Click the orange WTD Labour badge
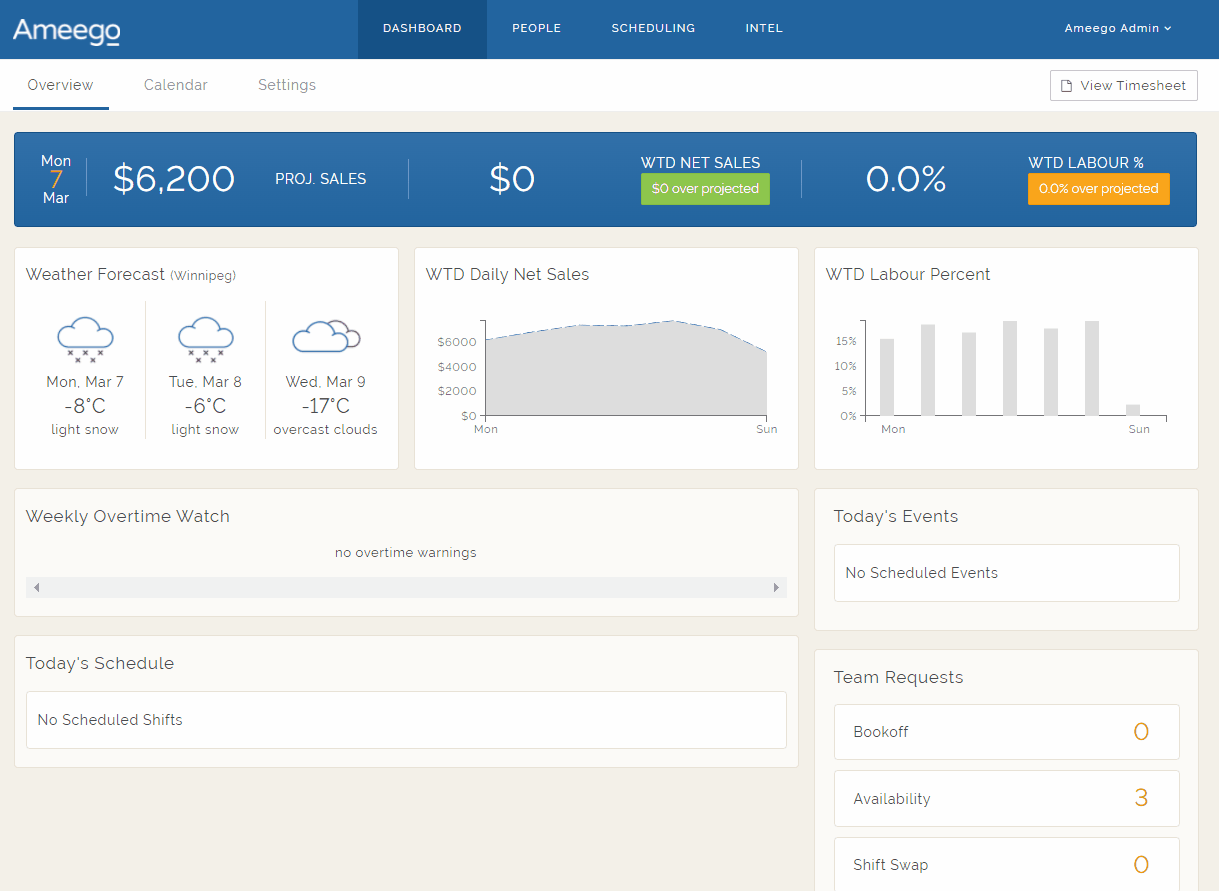This screenshot has height=891, width=1219. pyautogui.click(x=1098, y=188)
